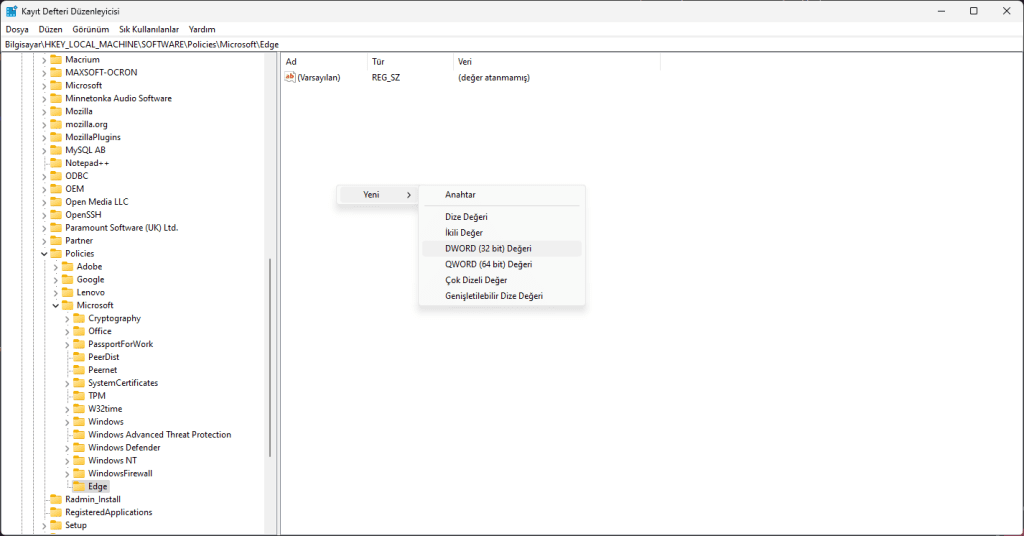This screenshot has height=536, width=1024.
Task: Create a QWORD (64 bit) Değeri
Action: click(502, 264)
